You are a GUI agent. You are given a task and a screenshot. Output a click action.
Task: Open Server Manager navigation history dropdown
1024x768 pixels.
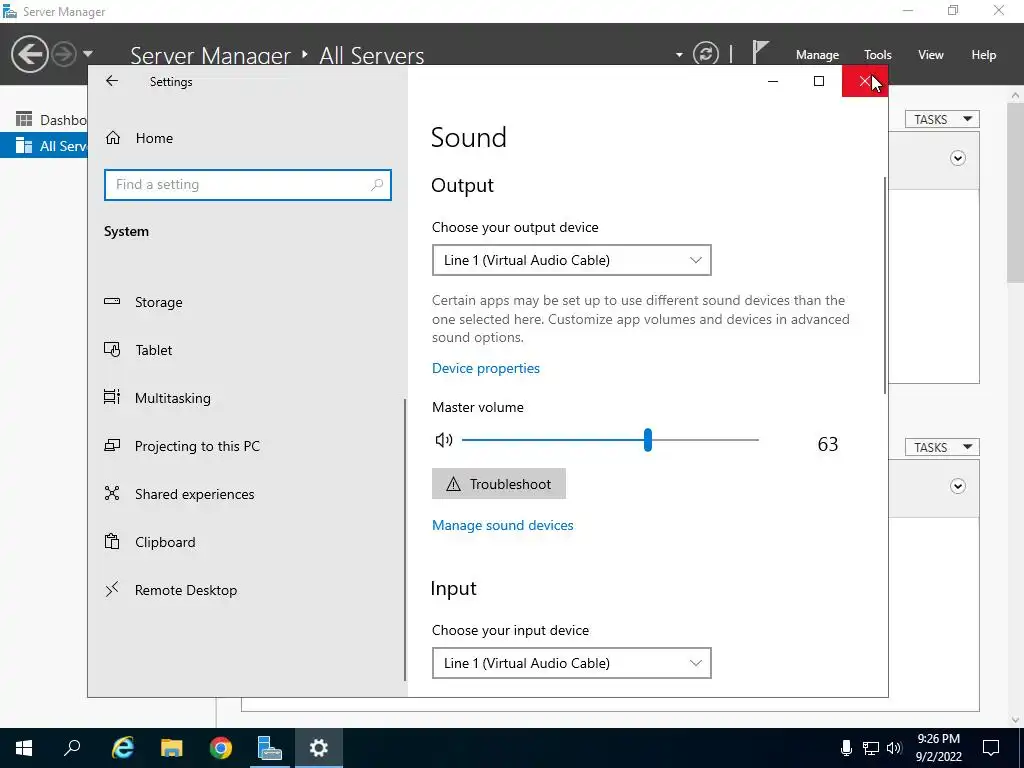tap(88, 54)
